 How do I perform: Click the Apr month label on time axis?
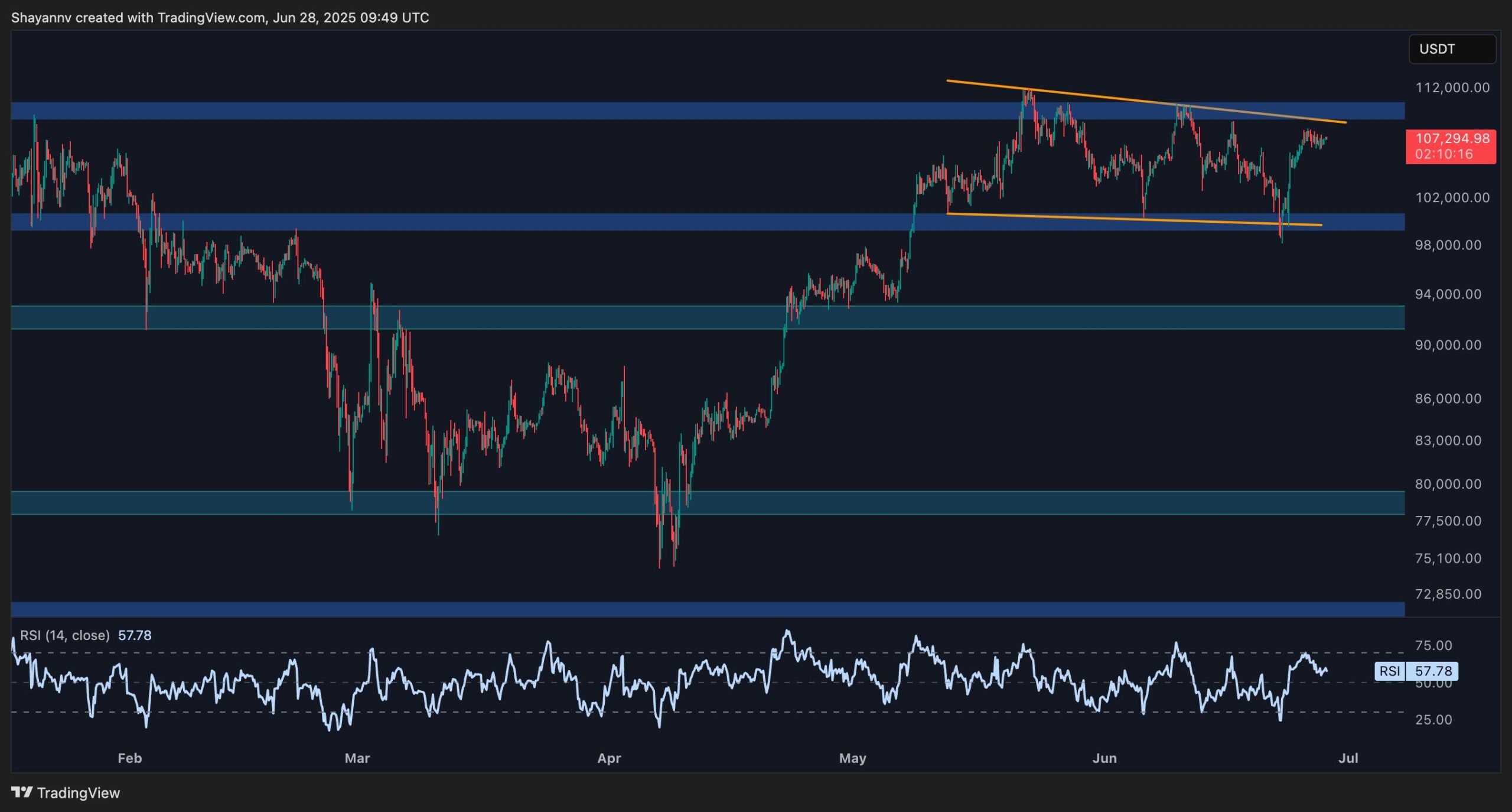[x=609, y=758]
